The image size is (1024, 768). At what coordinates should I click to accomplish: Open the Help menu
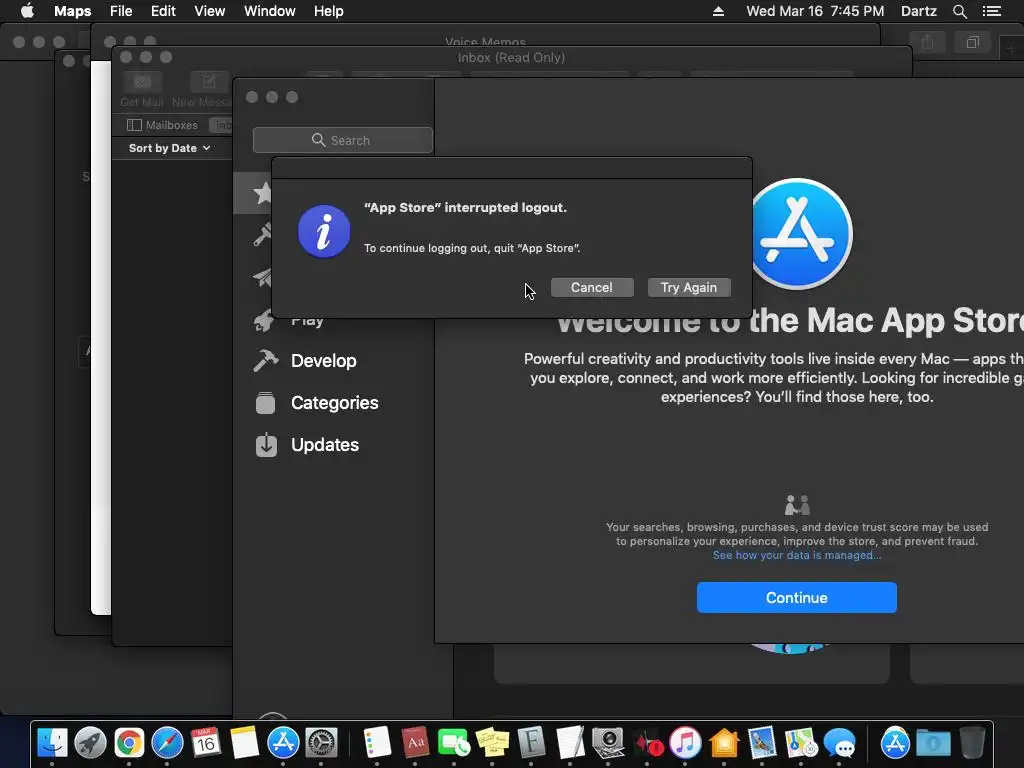(328, 11)
